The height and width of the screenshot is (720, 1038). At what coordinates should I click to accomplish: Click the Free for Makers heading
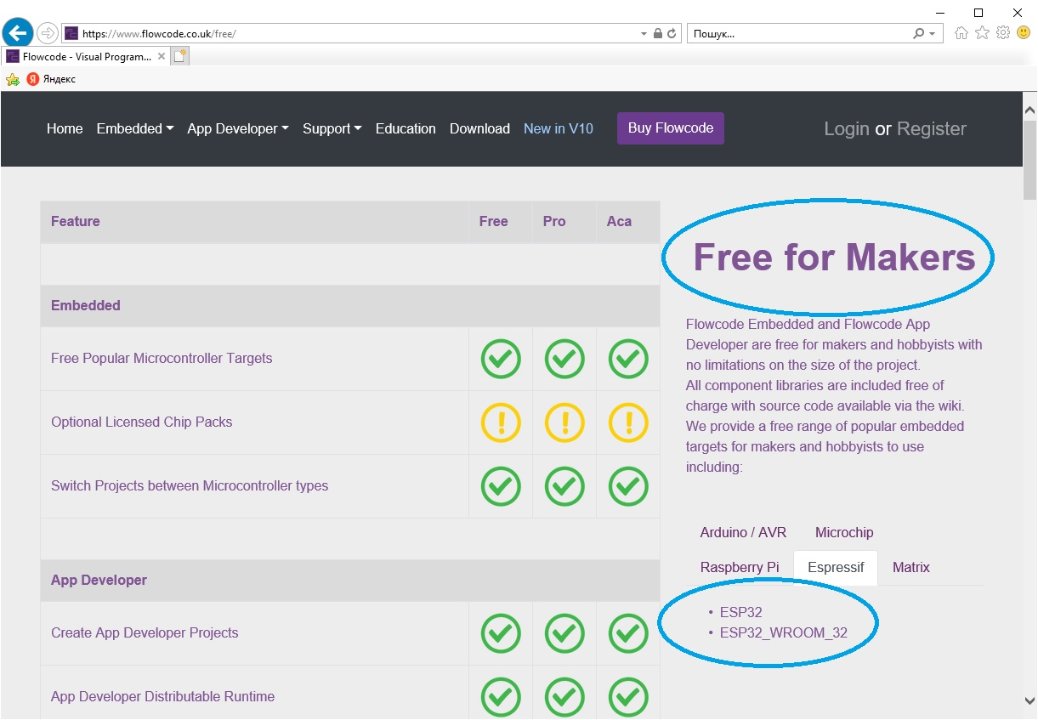point(833,257)
